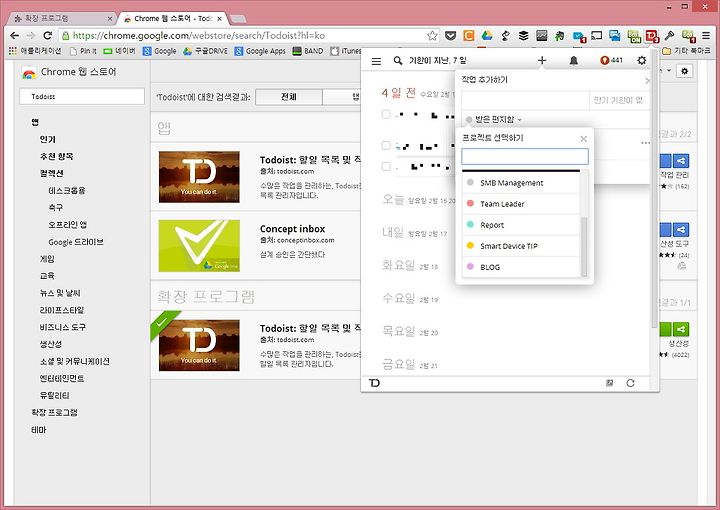Select the Team Leader project
720x510 pixels.
coord(521,204)
